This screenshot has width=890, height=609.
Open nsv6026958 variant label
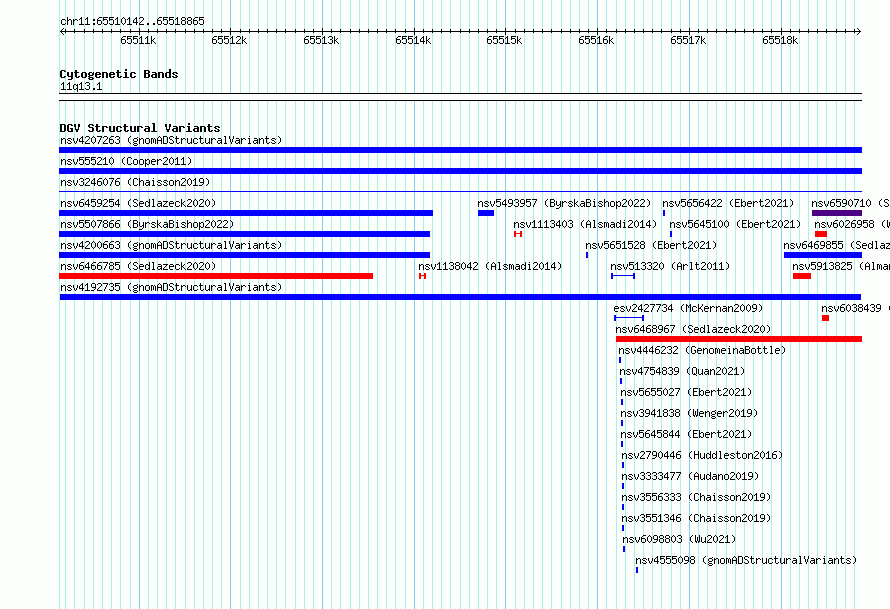pos(852,224)
